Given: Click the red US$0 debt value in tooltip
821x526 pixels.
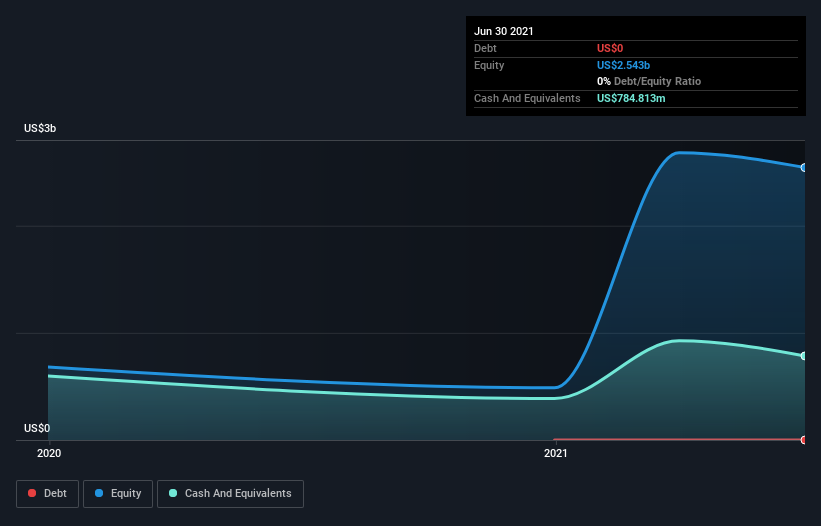Looking at the screenshot, I should pos(610,48).
